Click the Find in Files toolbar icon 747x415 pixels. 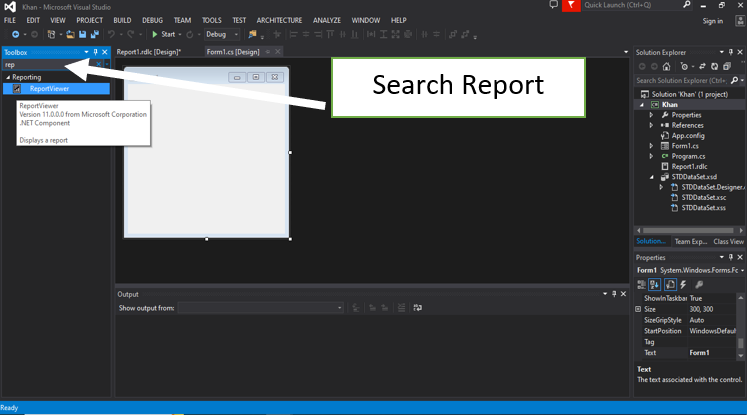point(252,34)
